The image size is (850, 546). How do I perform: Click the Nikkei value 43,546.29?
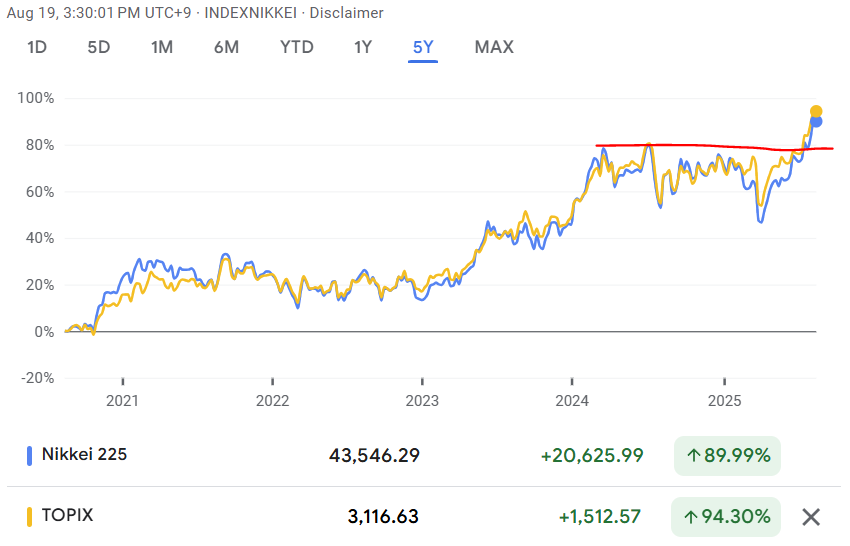pos(374,455)
